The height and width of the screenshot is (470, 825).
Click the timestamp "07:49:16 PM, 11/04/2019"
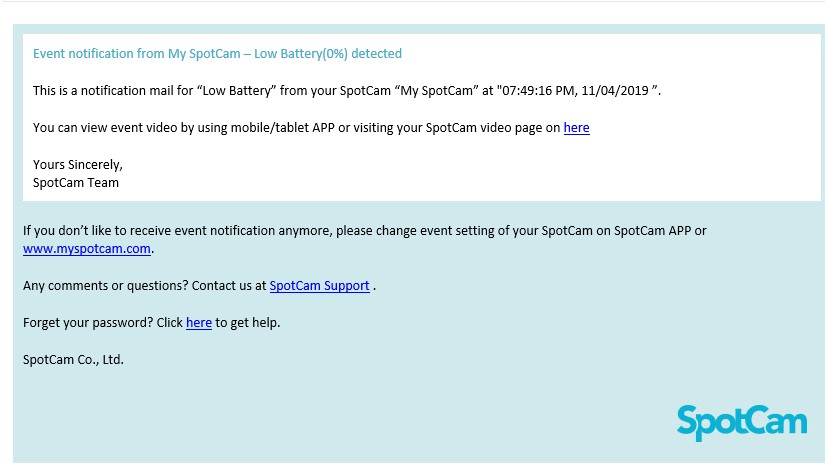click(575, 91)
